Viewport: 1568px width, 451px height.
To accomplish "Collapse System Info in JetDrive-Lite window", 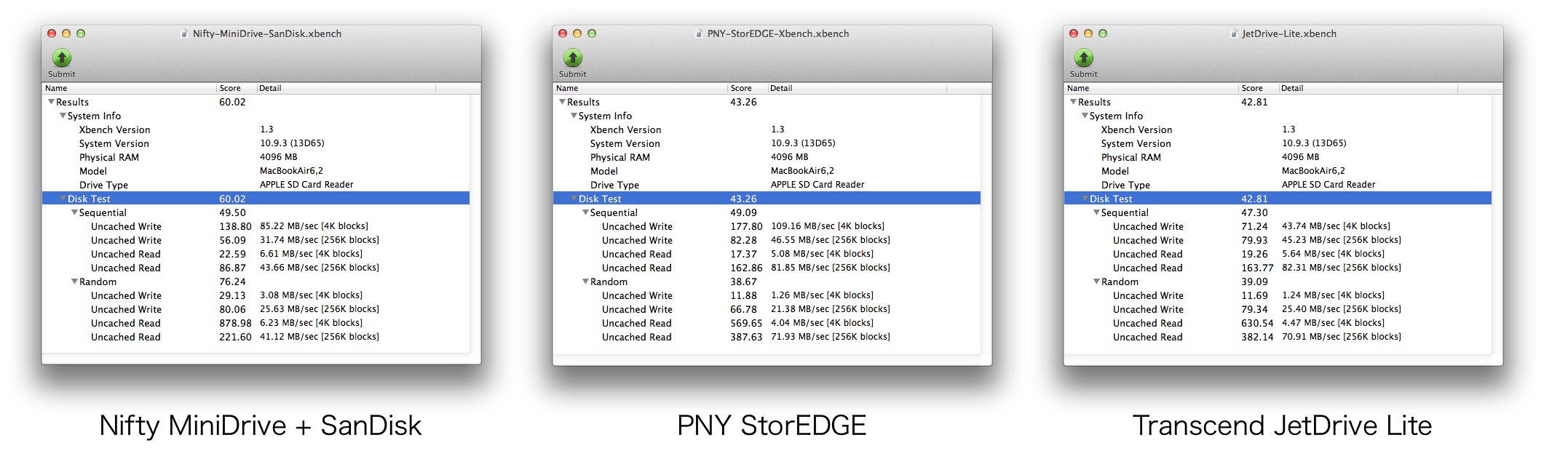I will 1085,116.
